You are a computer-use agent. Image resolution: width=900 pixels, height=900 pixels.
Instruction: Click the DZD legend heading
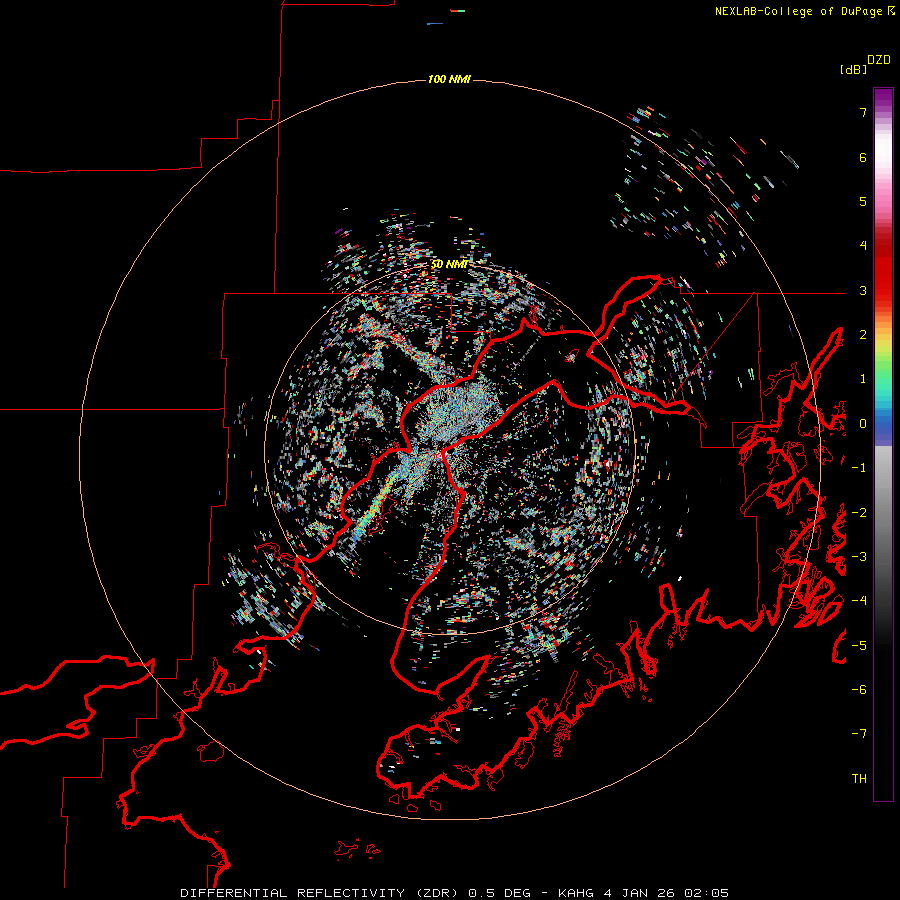tap(879, 60)
